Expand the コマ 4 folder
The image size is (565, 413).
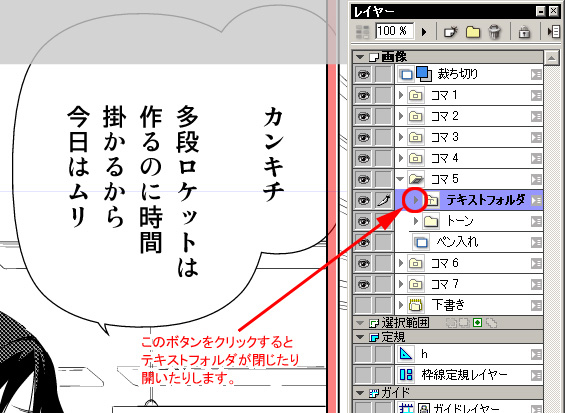(401, 158)
